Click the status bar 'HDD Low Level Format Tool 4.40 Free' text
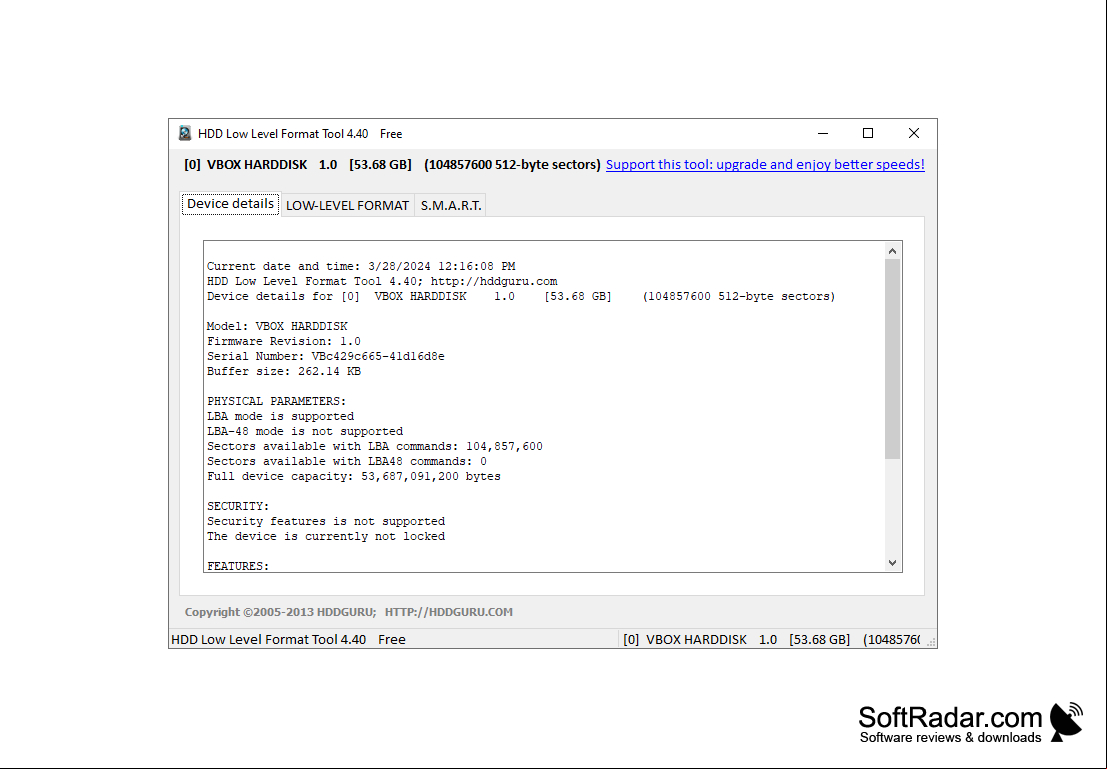 [x=289, y=640]
